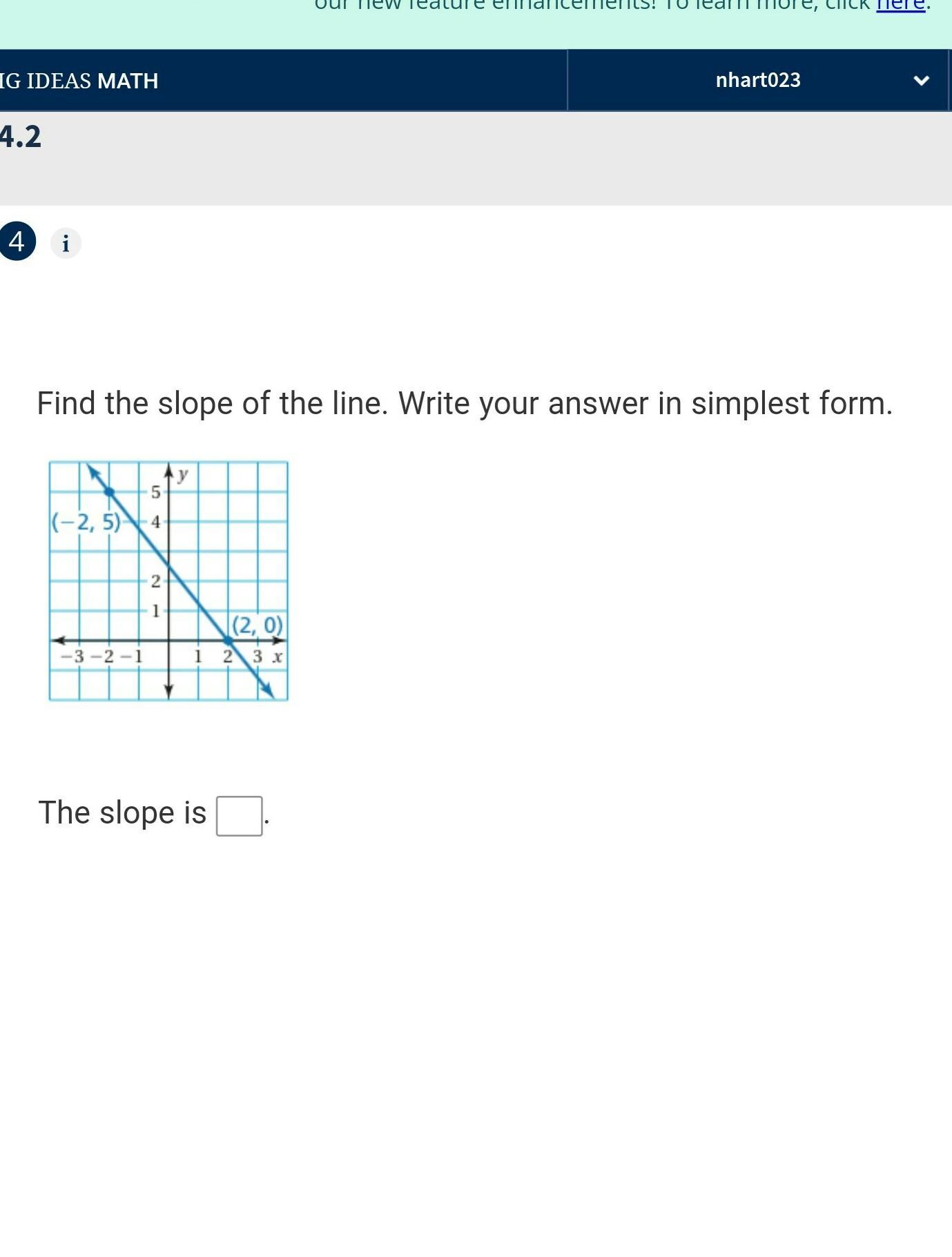Open the nhart023 user menu

[x=758, y=80]
